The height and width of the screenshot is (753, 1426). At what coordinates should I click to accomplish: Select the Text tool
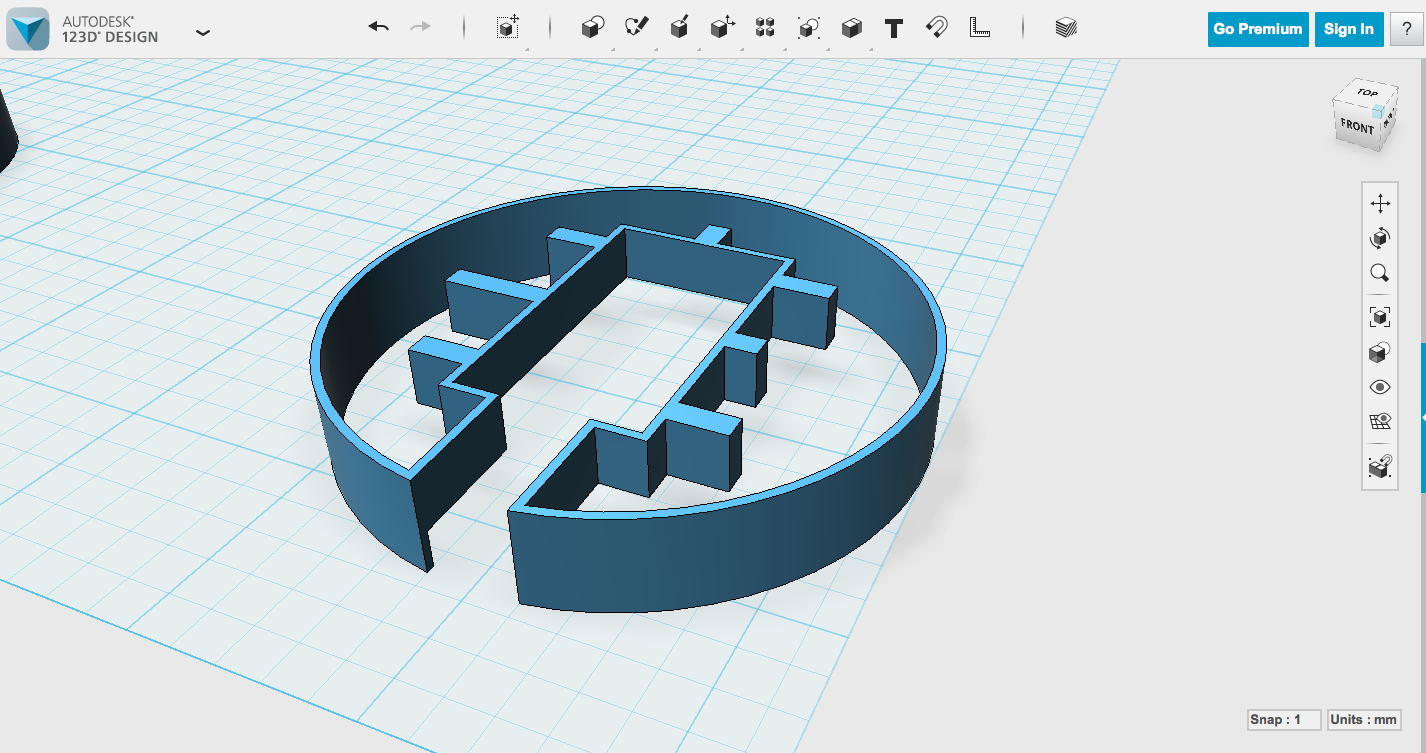point(893,28)
